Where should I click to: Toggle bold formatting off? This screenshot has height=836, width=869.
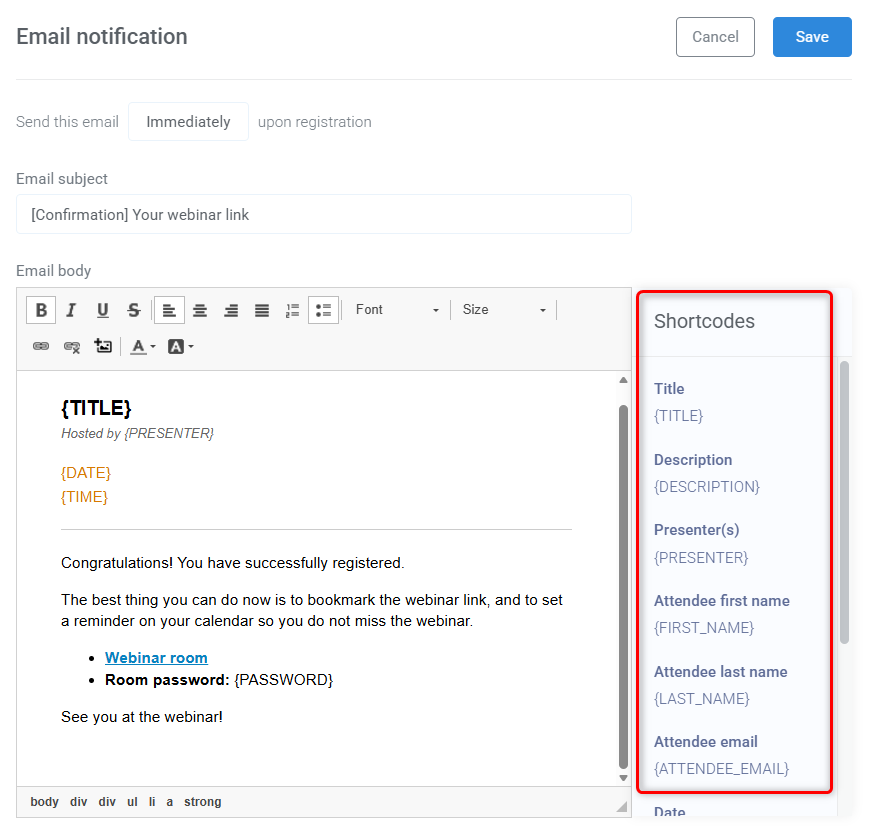(x=41, y=310)
